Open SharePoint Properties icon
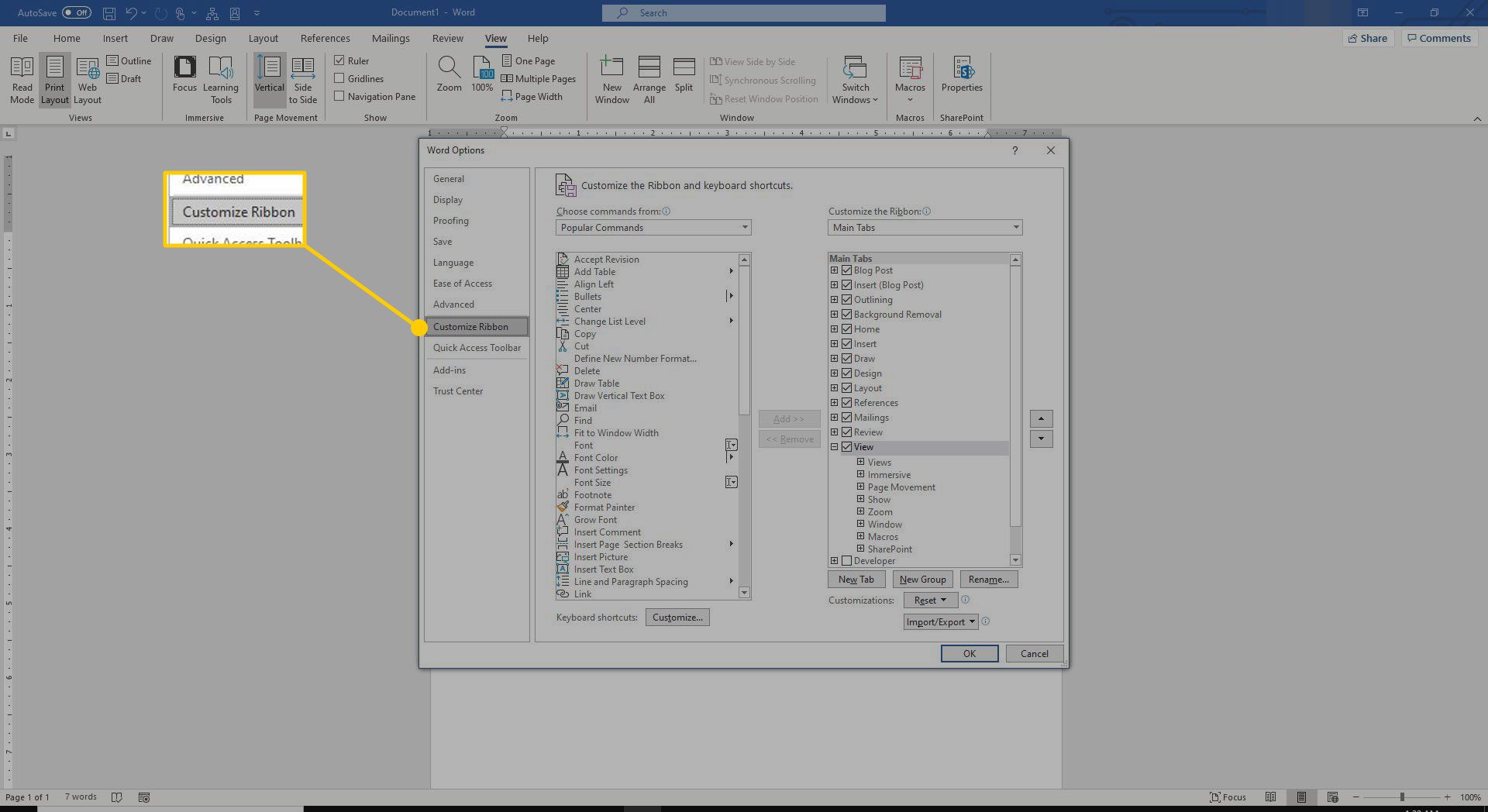 pyautogui.click(x=962, y=74)
